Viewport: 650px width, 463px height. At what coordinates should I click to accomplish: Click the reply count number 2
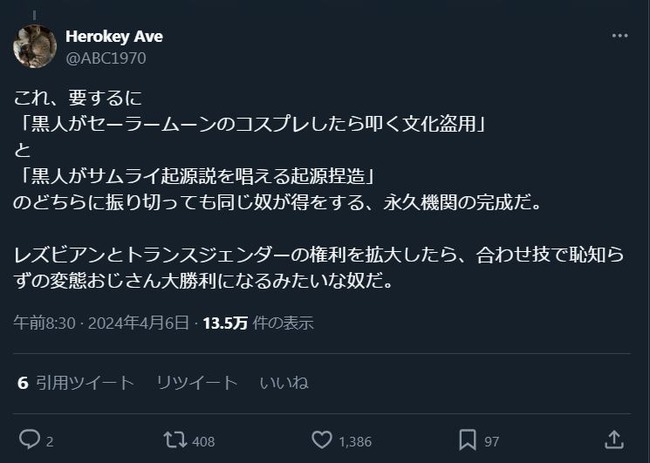pyautogui.click(x=50, y=441)
